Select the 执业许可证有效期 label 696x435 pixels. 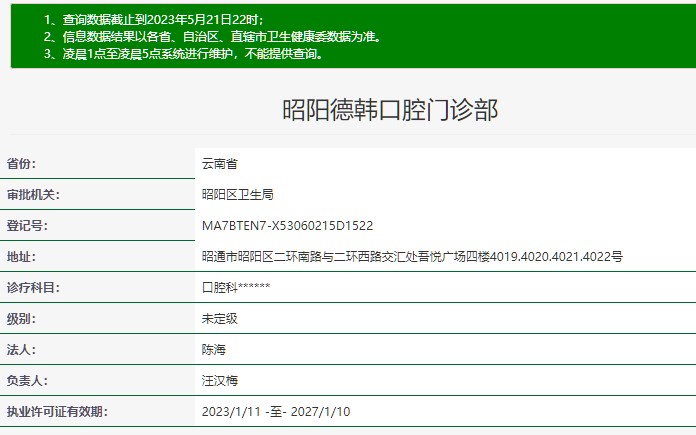tap(57, 411)
